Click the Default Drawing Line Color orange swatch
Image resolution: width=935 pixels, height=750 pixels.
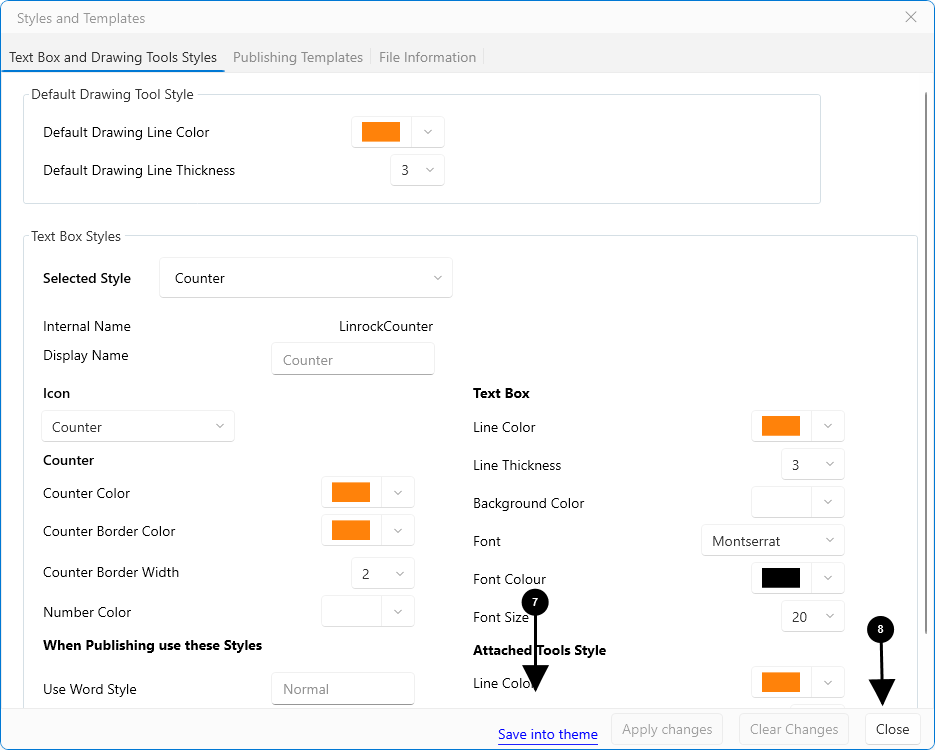tap(381, 132)
